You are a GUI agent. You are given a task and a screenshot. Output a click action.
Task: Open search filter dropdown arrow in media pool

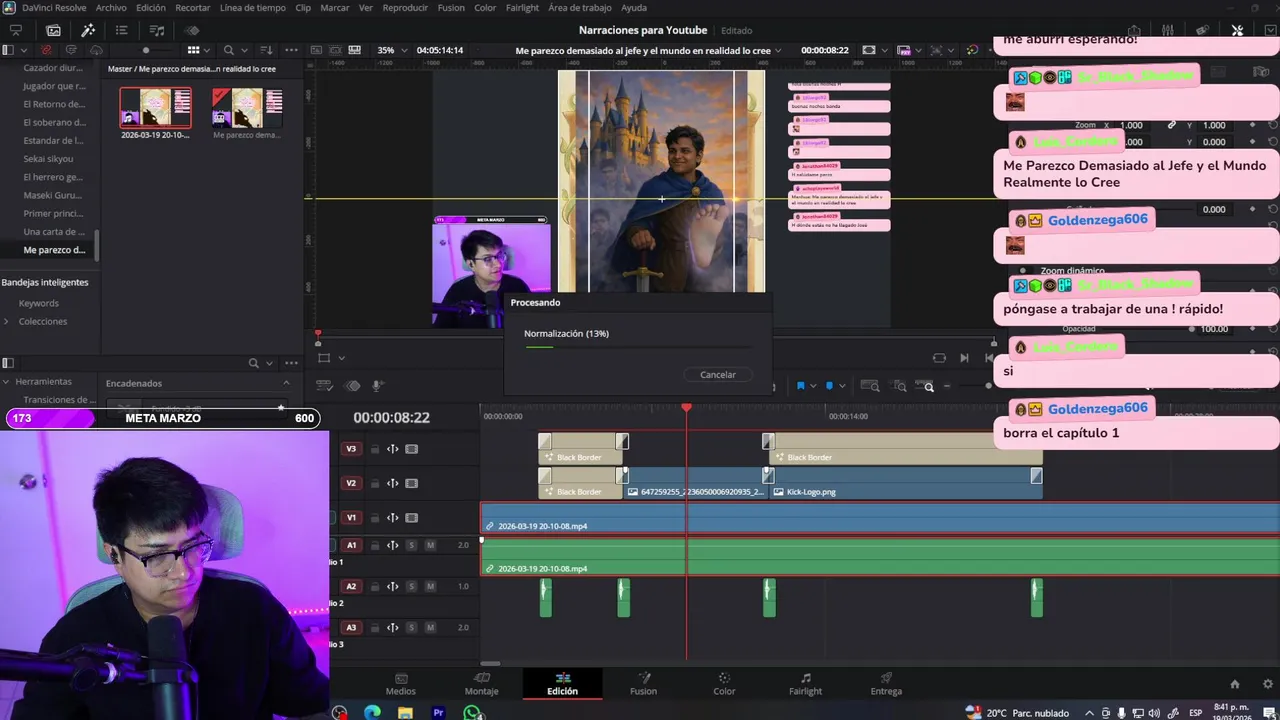(245, 50)
